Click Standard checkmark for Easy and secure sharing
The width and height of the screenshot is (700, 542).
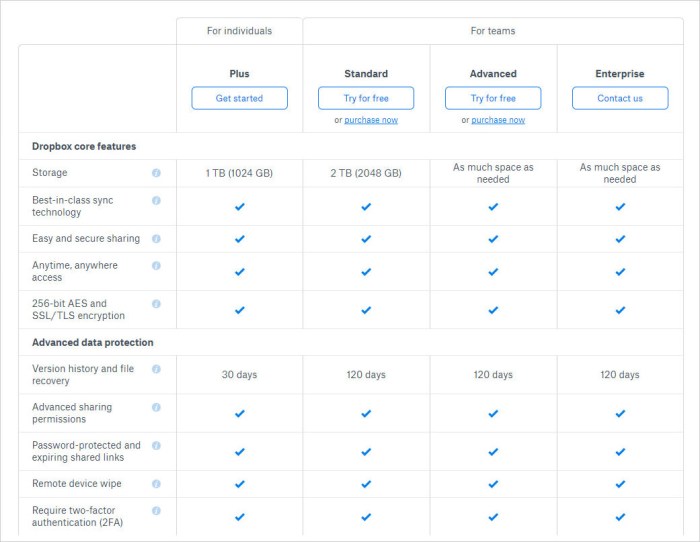(366, 239)
